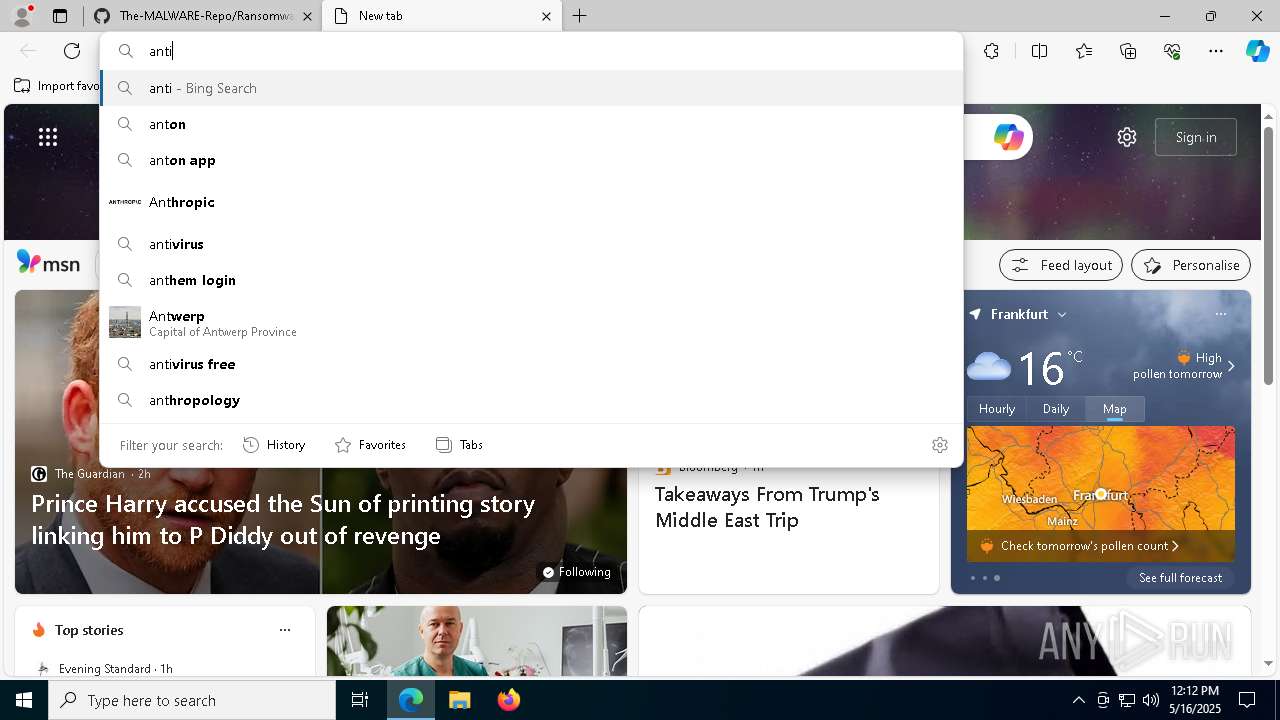The height and width of the screenshot is (720, 1280).
Task: Click the msn logo
Action: (x=48, y=264)
